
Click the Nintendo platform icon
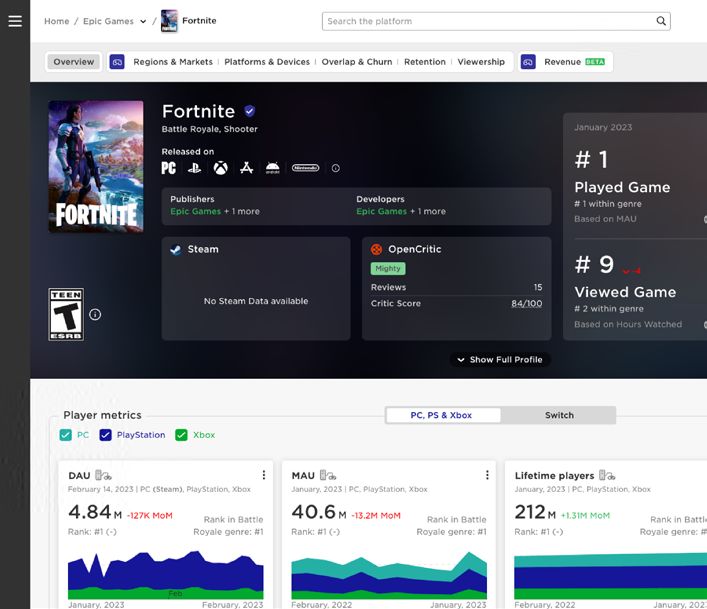click(305, 168)
